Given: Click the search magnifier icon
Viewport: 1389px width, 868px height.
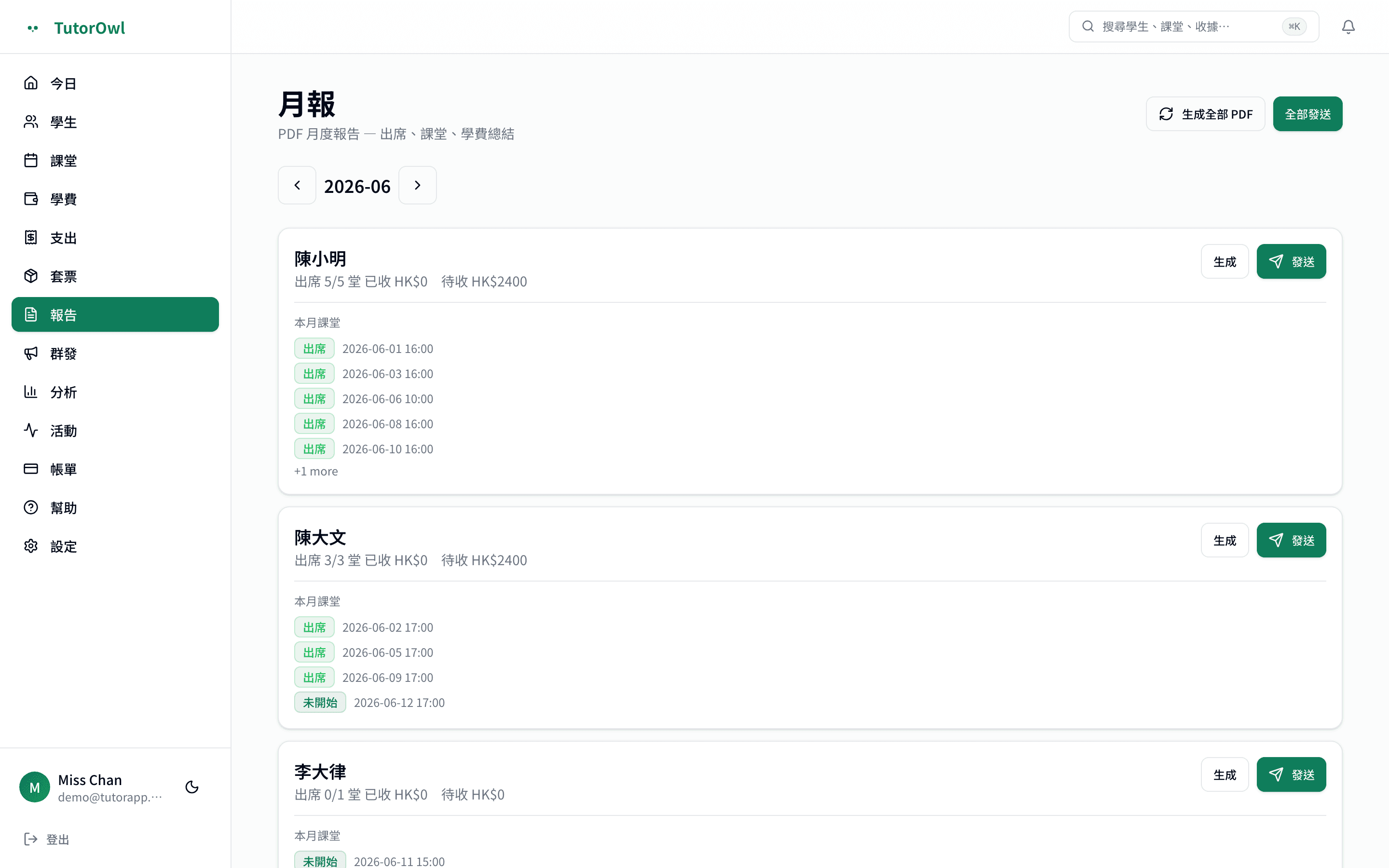Looking at the screenshot, I should point(1088,27).
